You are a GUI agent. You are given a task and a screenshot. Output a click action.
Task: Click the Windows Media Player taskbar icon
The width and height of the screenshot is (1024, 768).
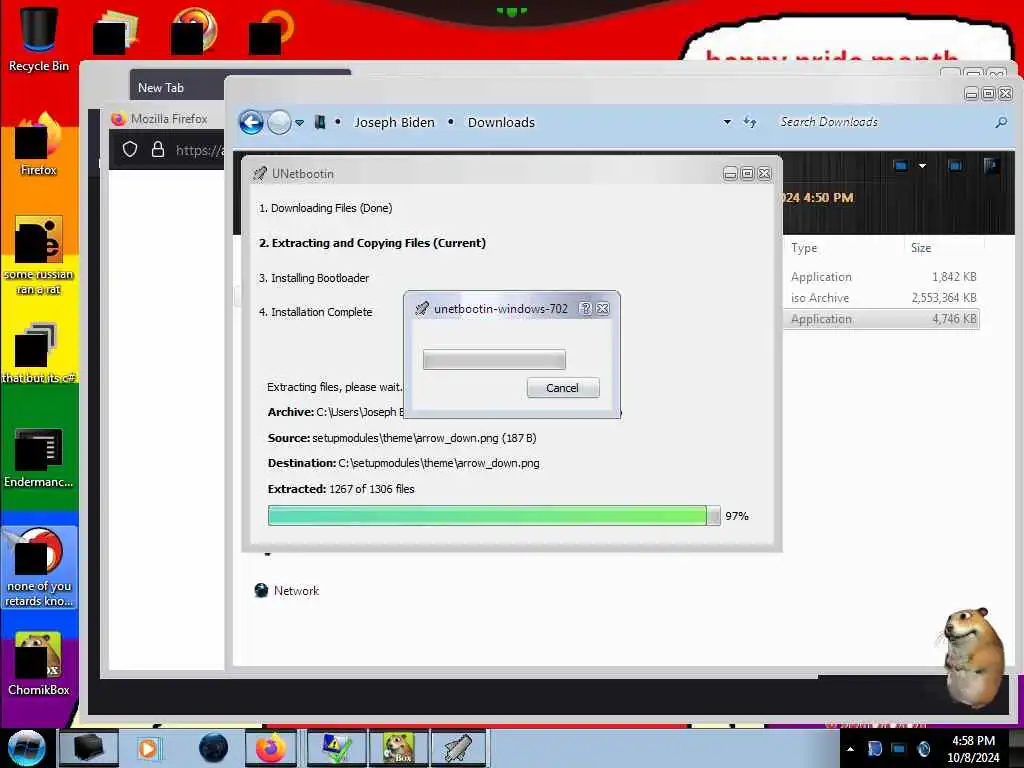click(x=148, y=748)
